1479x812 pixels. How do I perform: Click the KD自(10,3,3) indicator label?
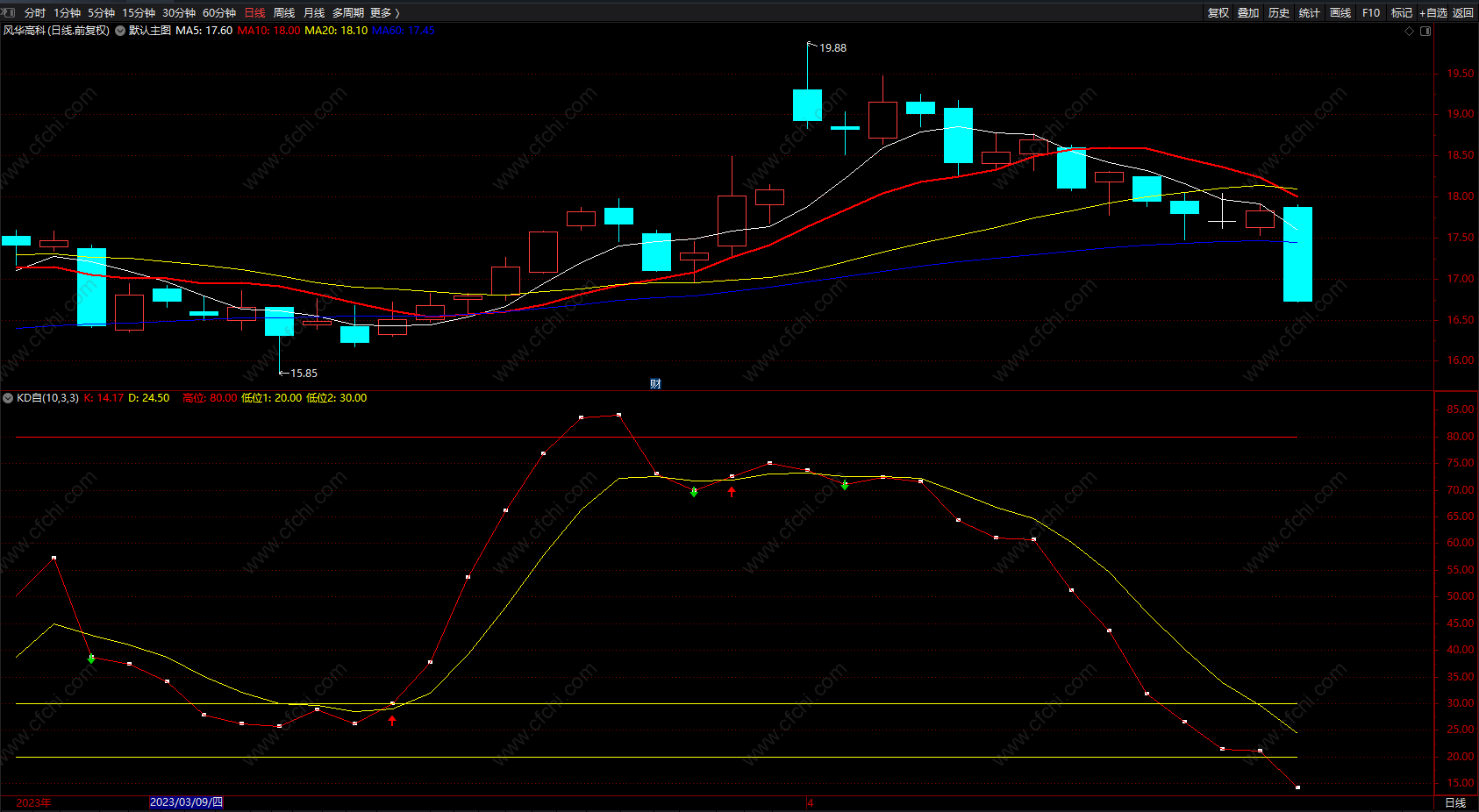point(48,398)
